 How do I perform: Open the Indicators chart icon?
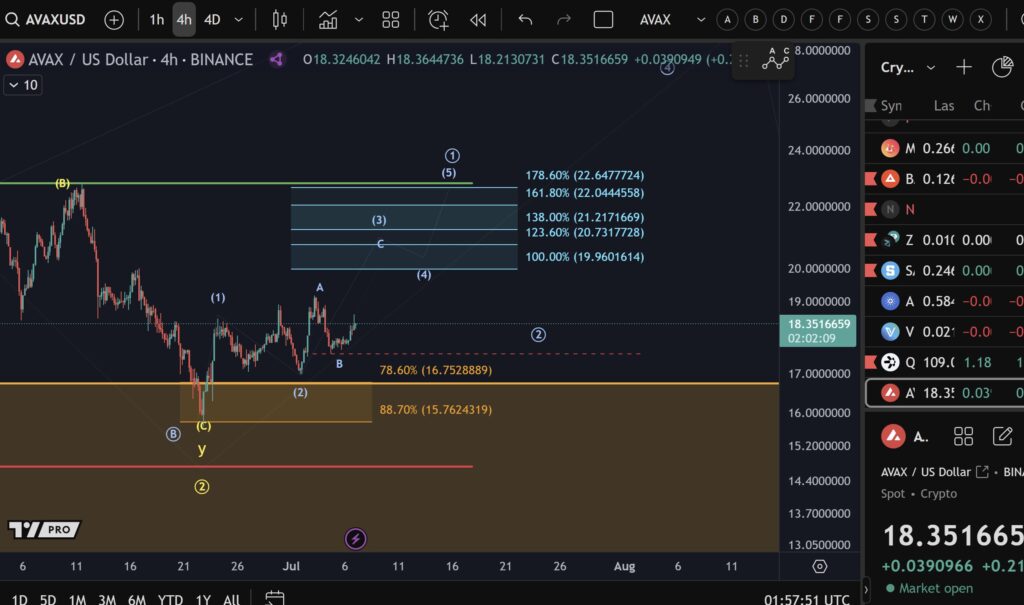pyautogui.click(x=328, y=20)
